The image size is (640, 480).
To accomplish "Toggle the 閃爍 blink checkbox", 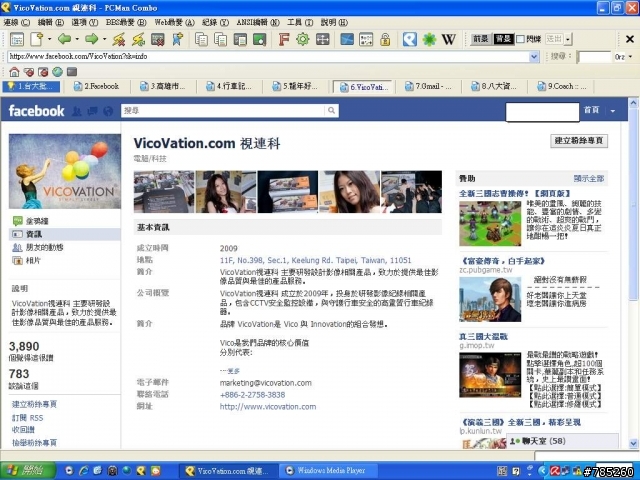I will pos(520,39).
